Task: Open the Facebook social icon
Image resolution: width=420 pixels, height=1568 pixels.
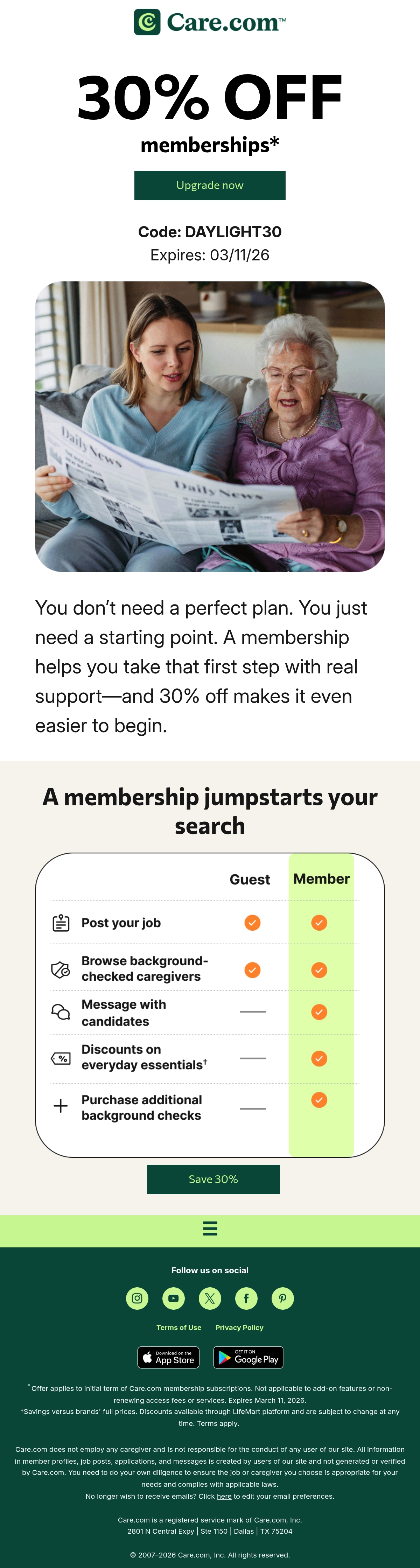Action: (246, 1298)
